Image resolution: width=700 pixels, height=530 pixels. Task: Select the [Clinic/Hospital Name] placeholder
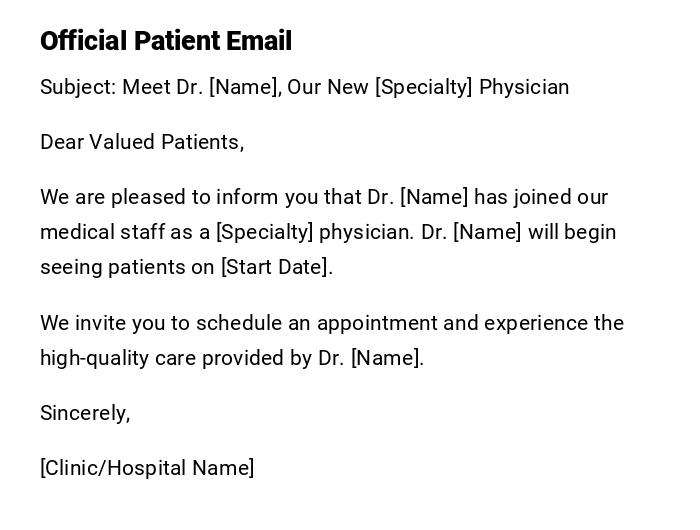147,468
